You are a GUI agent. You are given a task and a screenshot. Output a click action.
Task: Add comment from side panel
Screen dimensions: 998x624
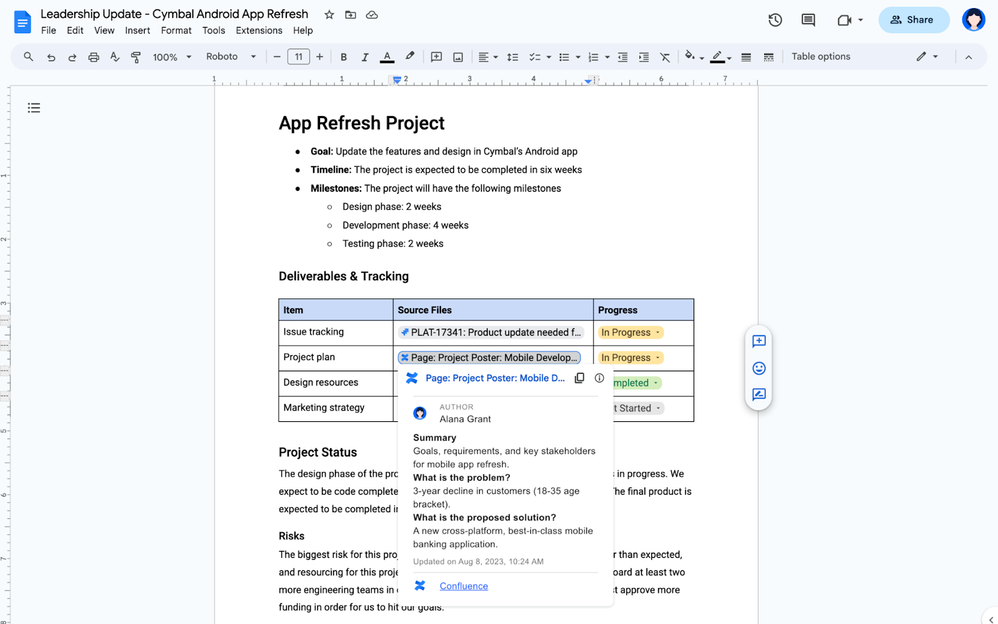point(759,341)
